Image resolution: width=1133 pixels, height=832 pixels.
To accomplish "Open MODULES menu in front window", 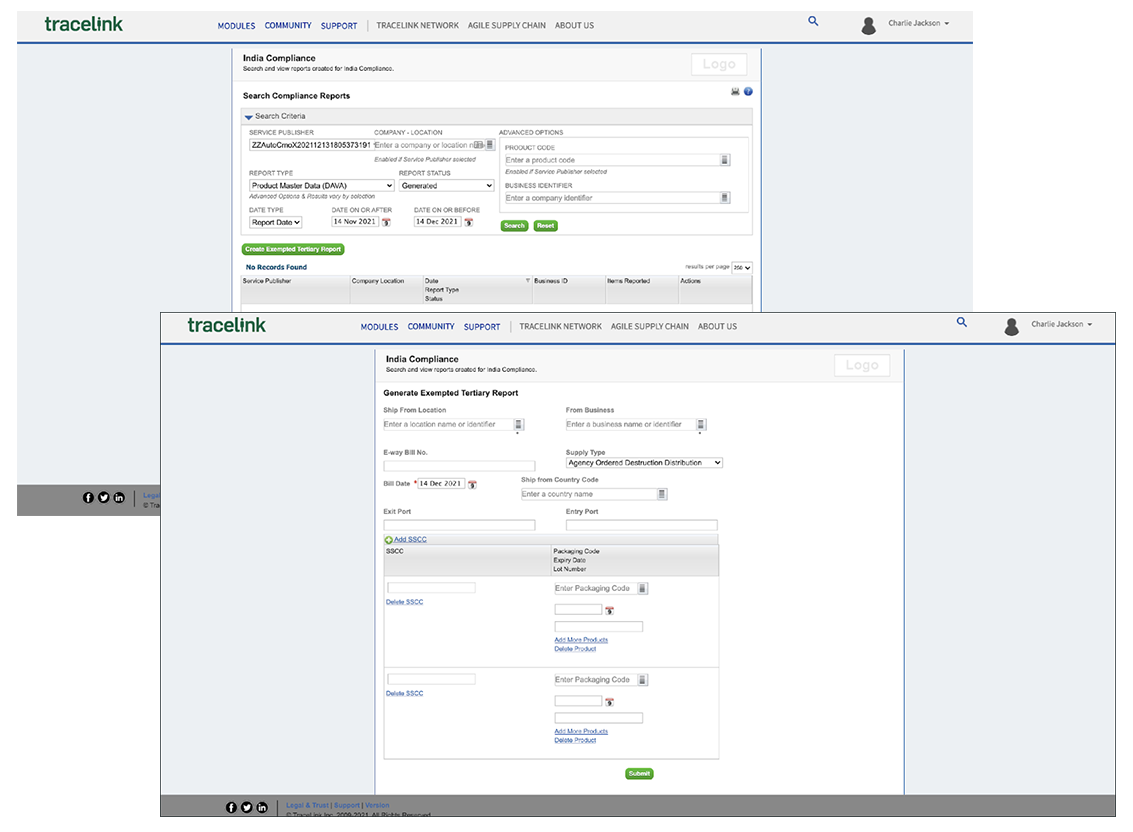I will tap(379, 327).
